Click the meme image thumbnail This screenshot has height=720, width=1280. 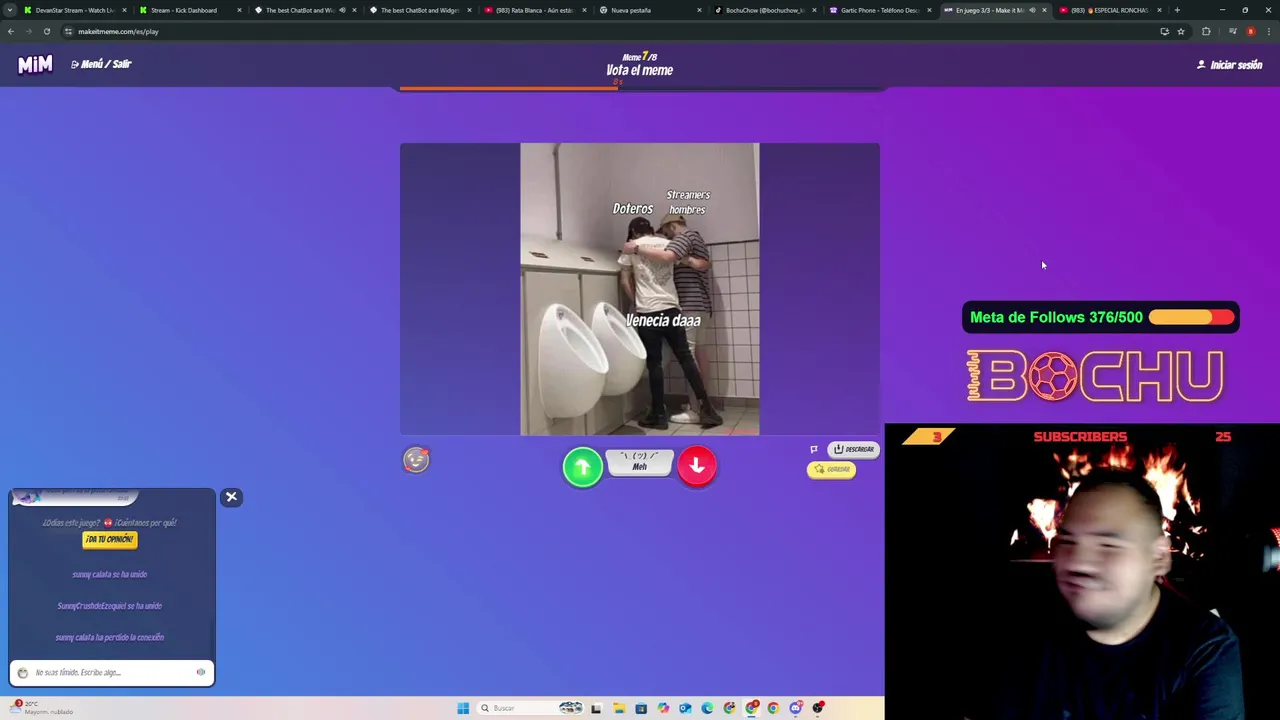(639, 289)
